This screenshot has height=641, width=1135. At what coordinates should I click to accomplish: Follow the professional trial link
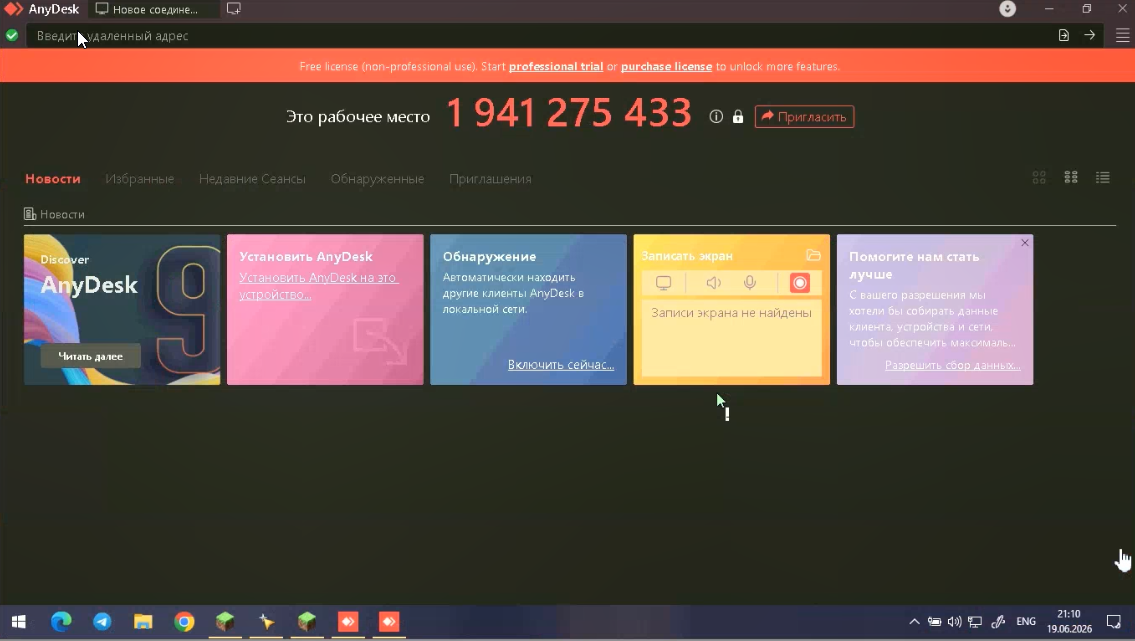tap(556, 67)
